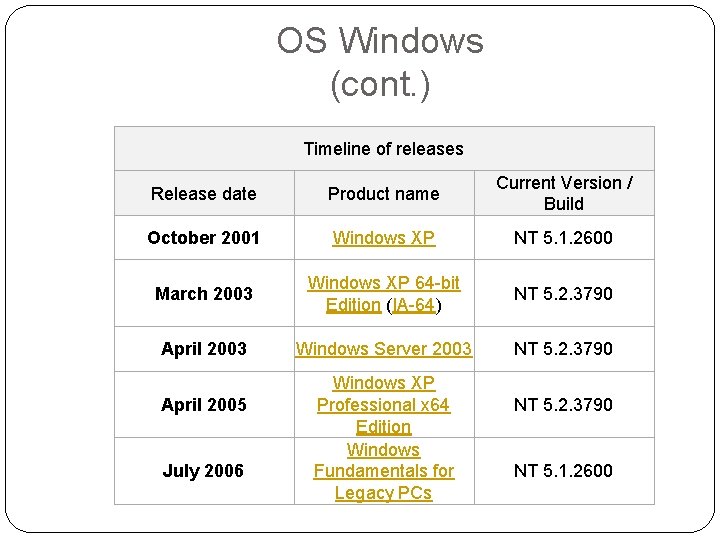Select the build number for October 2001

(x=563, y=238)
